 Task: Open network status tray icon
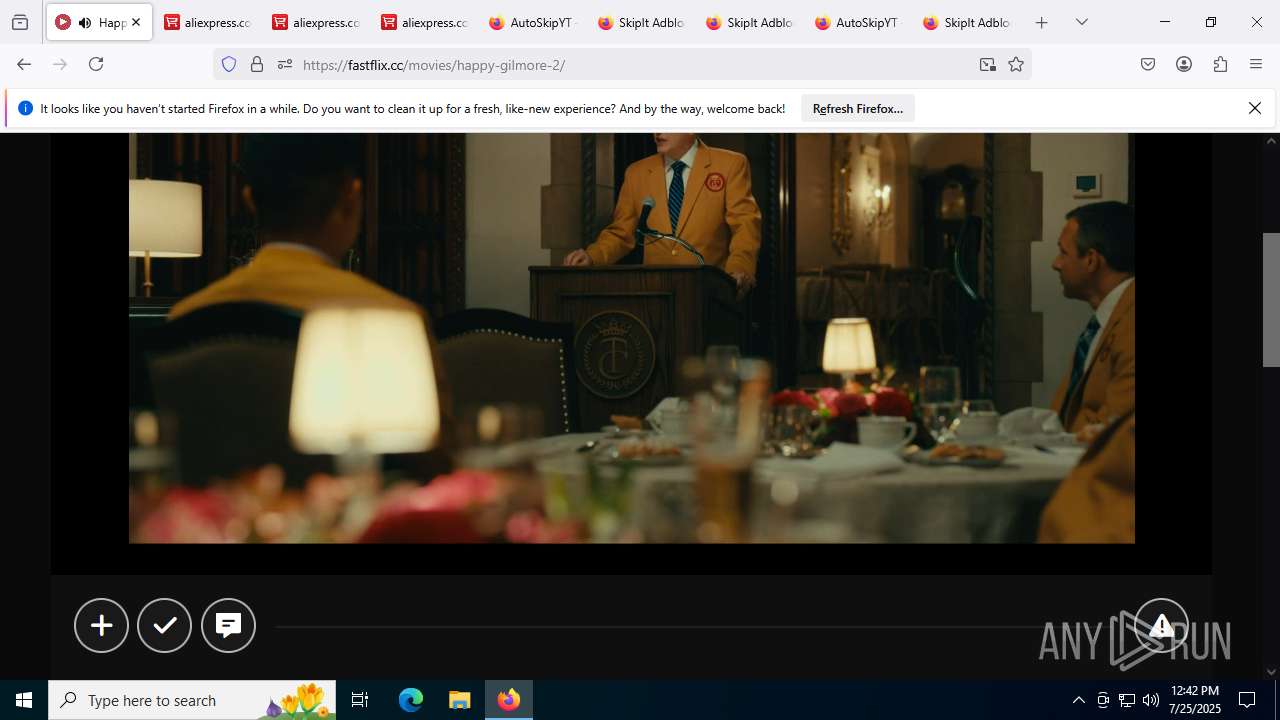click(1127, 700)
